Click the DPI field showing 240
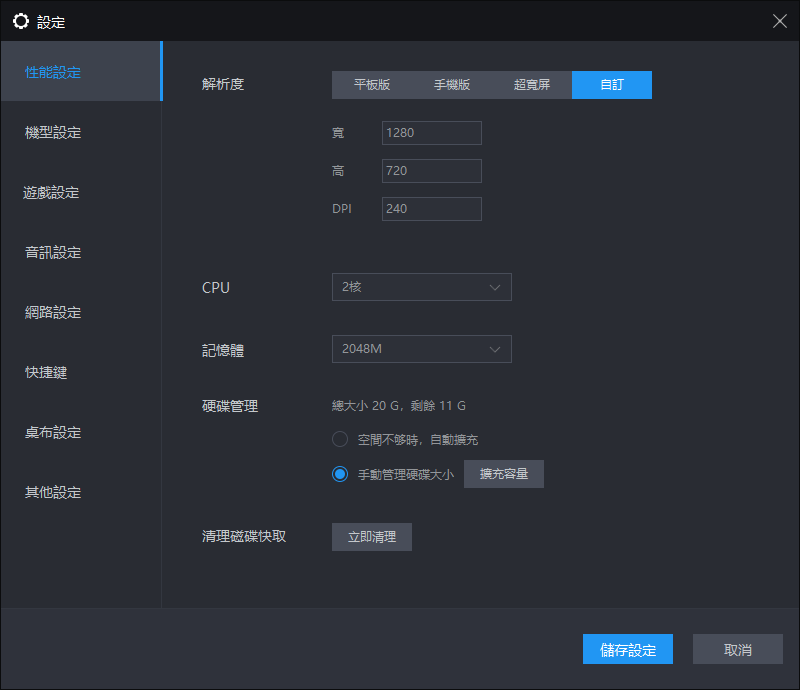The height and width of the screenshot is (690, 800). click(431, 209)
